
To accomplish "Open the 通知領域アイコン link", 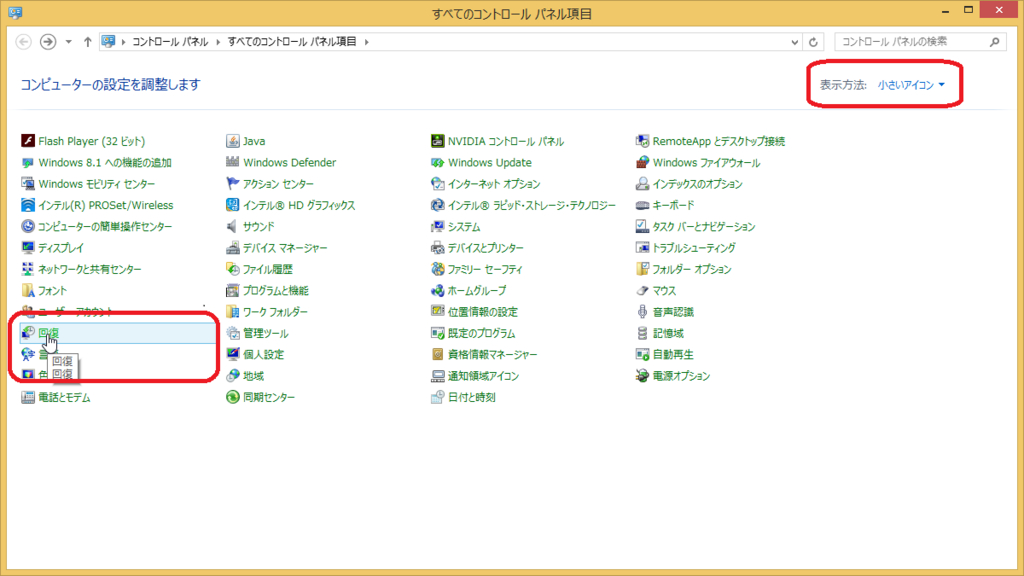I will coord(483,376).
